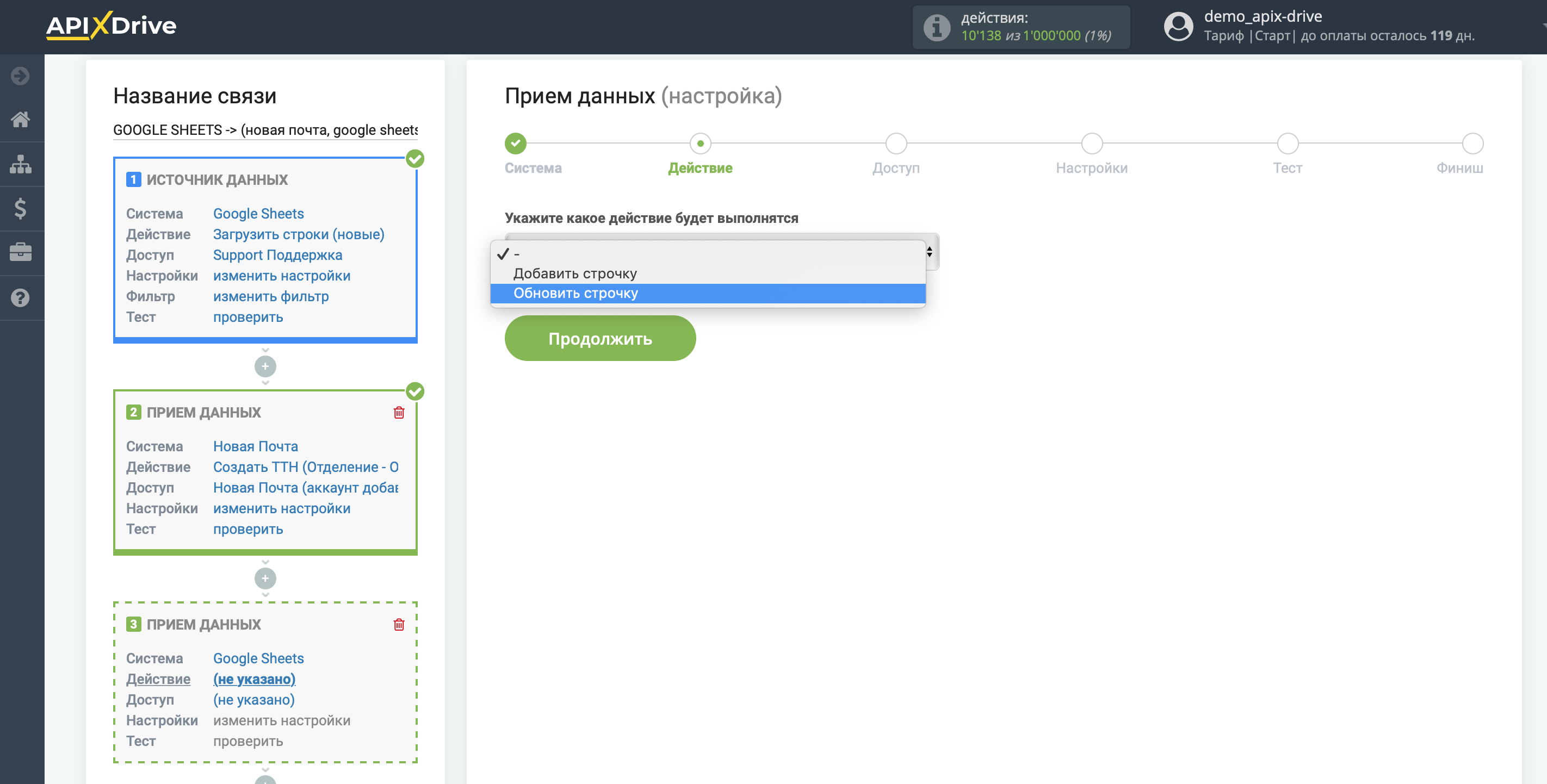Open Новая Почта (аккаунт) access link

point(306,488)
